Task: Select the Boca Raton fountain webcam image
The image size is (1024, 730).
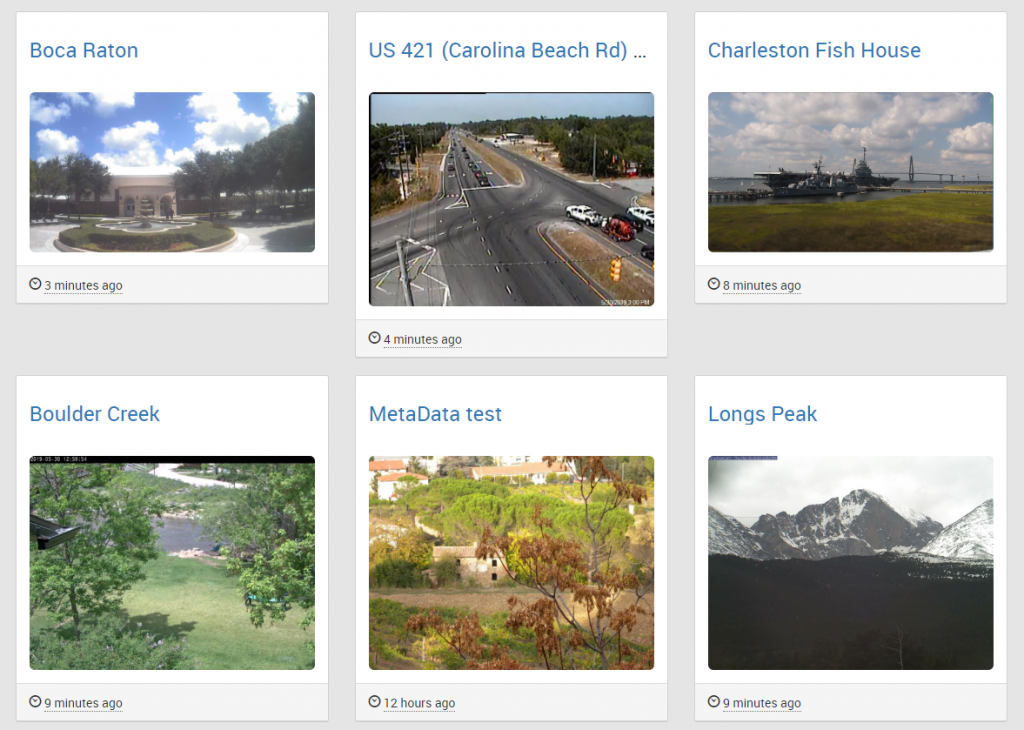Action: [x=172, y=172]
